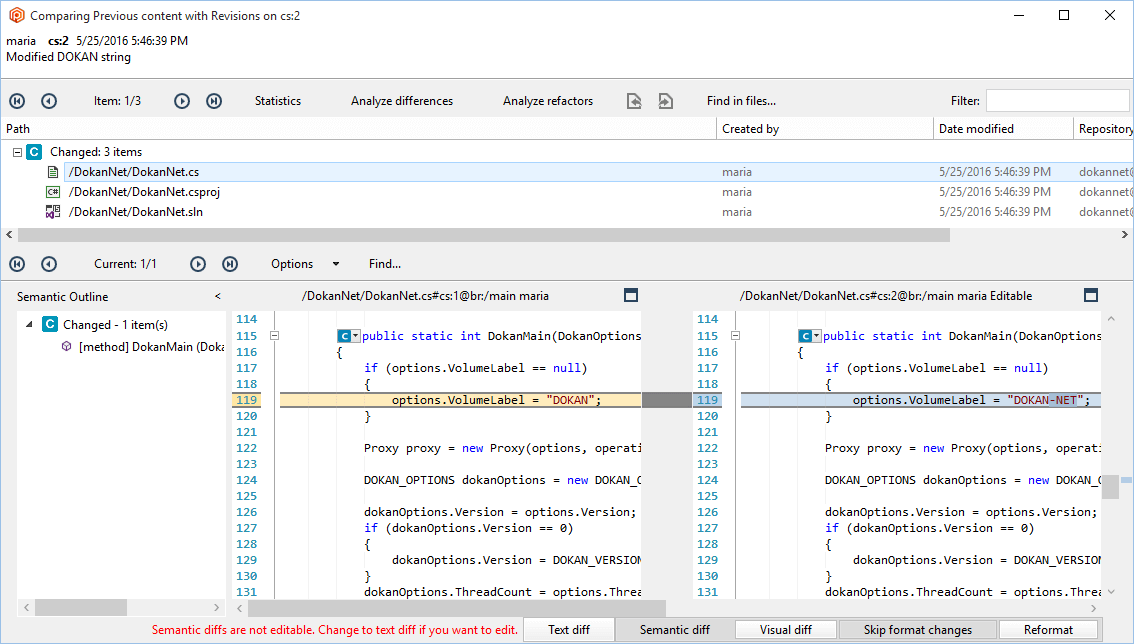The width and height of the screenshot is (1134, 644).
Task: Open the Options dropdown arrow
Action: pyautogui.click(x=336, y=264)
